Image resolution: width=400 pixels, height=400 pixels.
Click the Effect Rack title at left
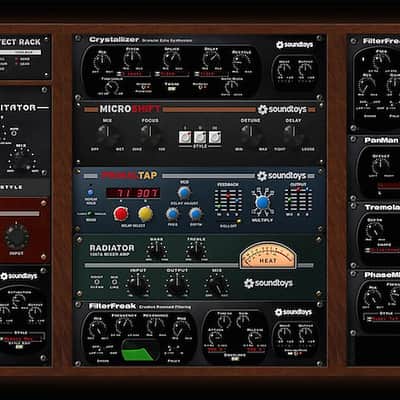click(20, 42)
